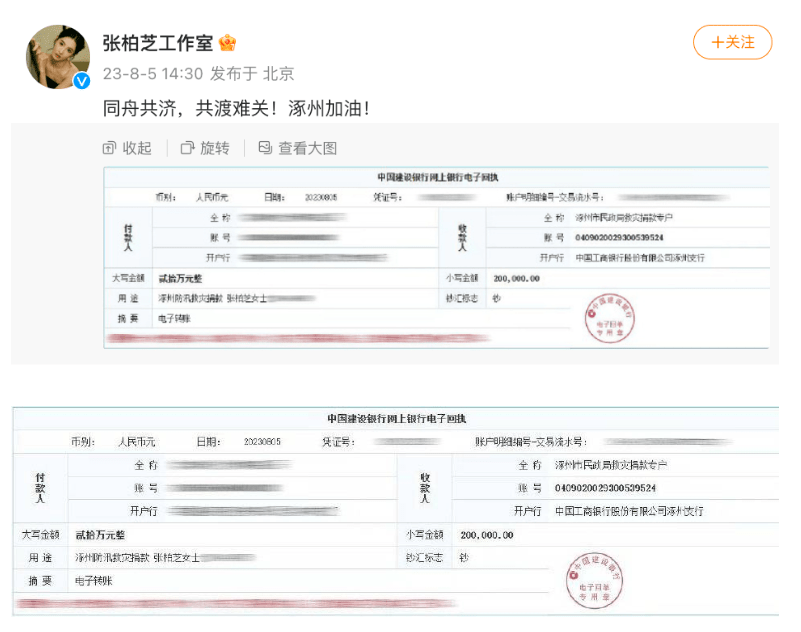Click the rotate icon beside 旋转
The width and height of the screenshot is (801, 632).
(187, 148)
